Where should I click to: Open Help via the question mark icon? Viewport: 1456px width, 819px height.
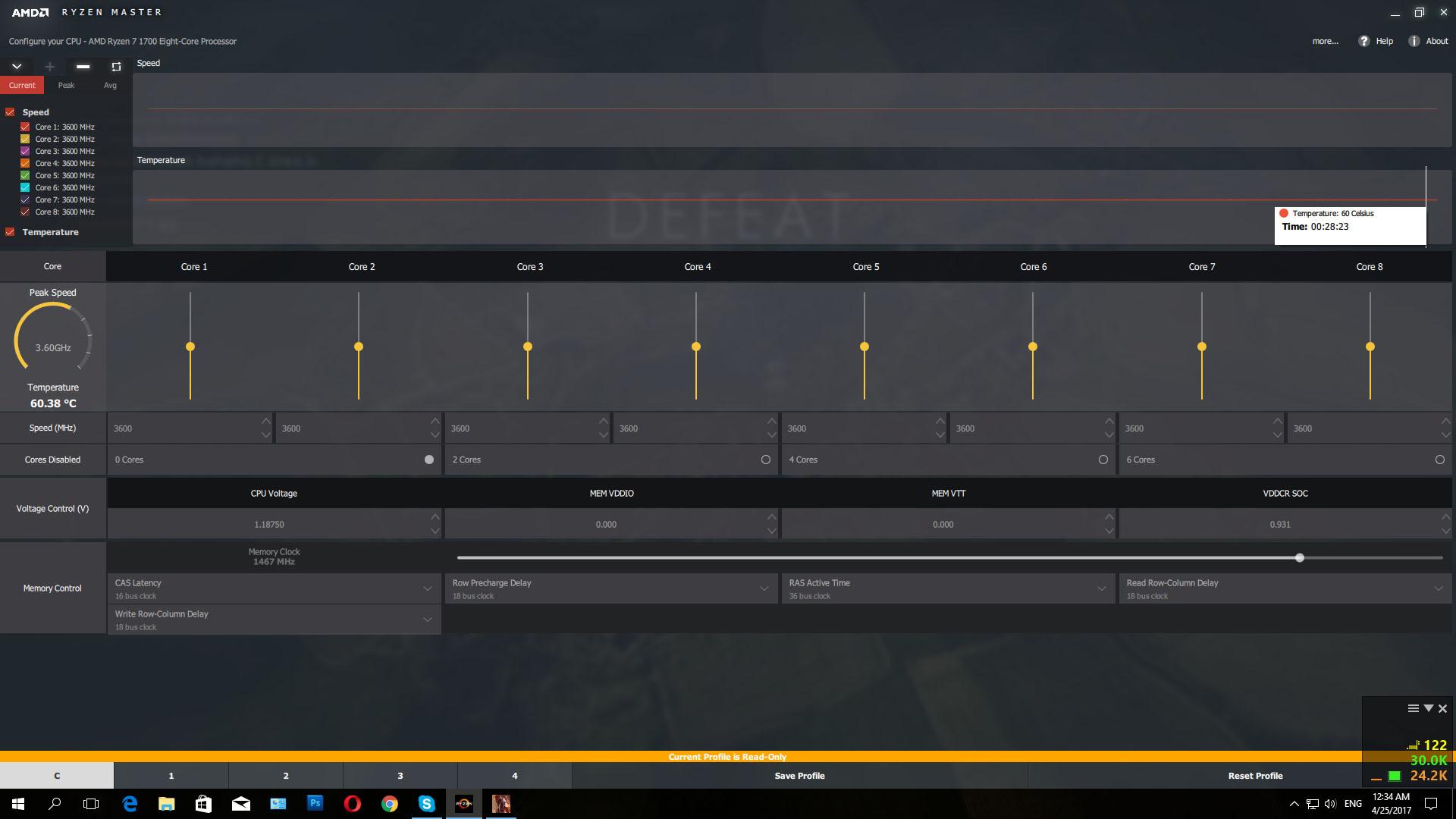[1364, 41]
